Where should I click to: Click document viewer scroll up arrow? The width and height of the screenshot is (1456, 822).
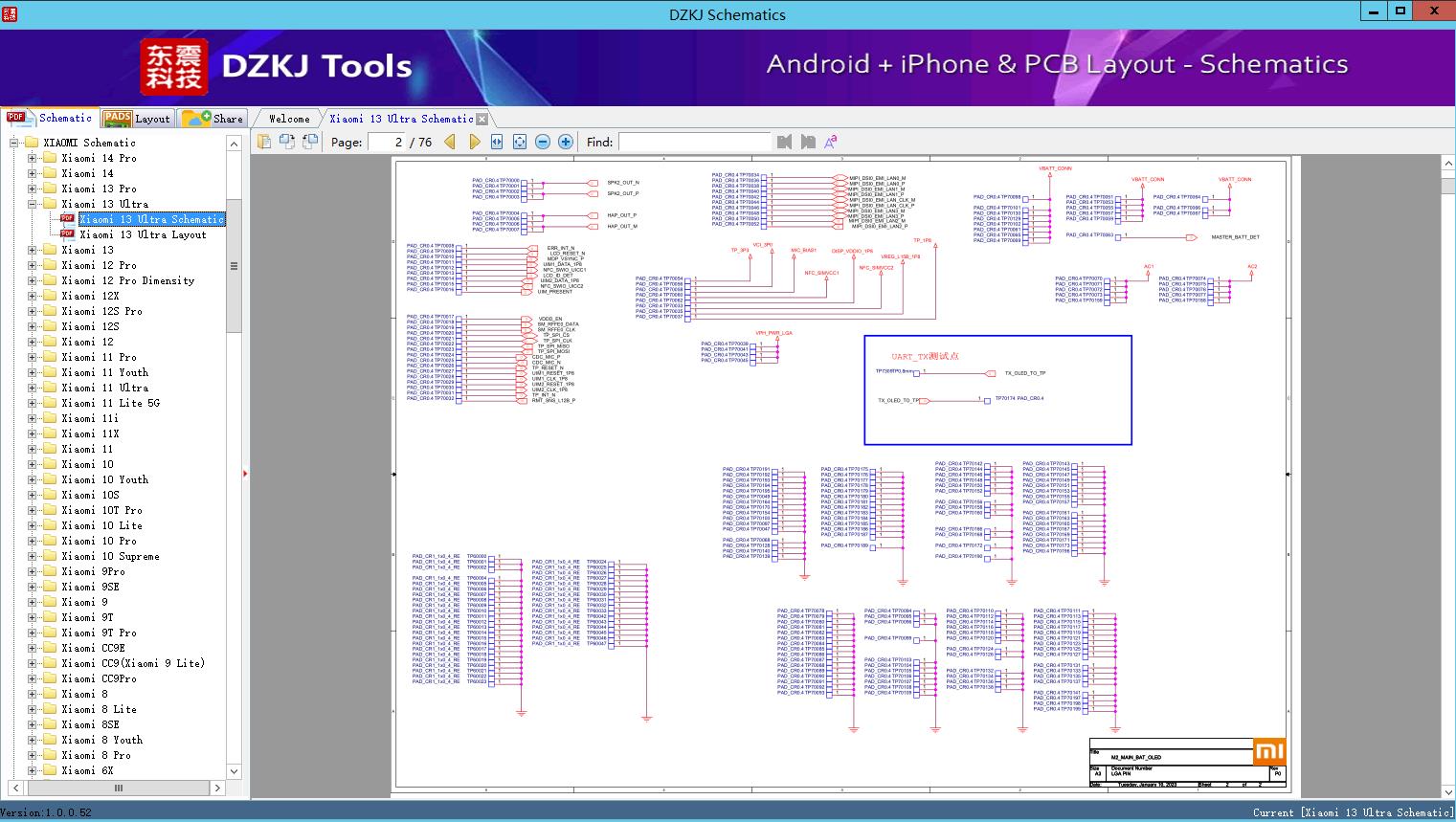(1448, 164)
